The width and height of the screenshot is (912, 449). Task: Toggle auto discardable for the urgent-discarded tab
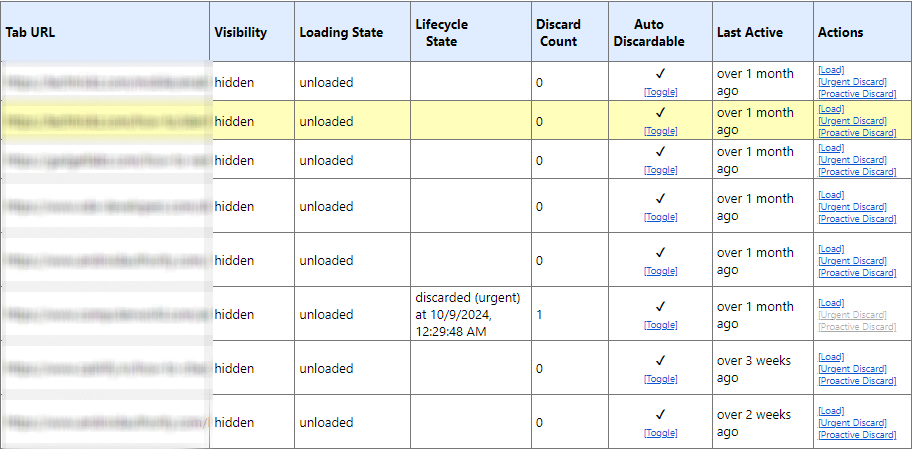[660, 325]
